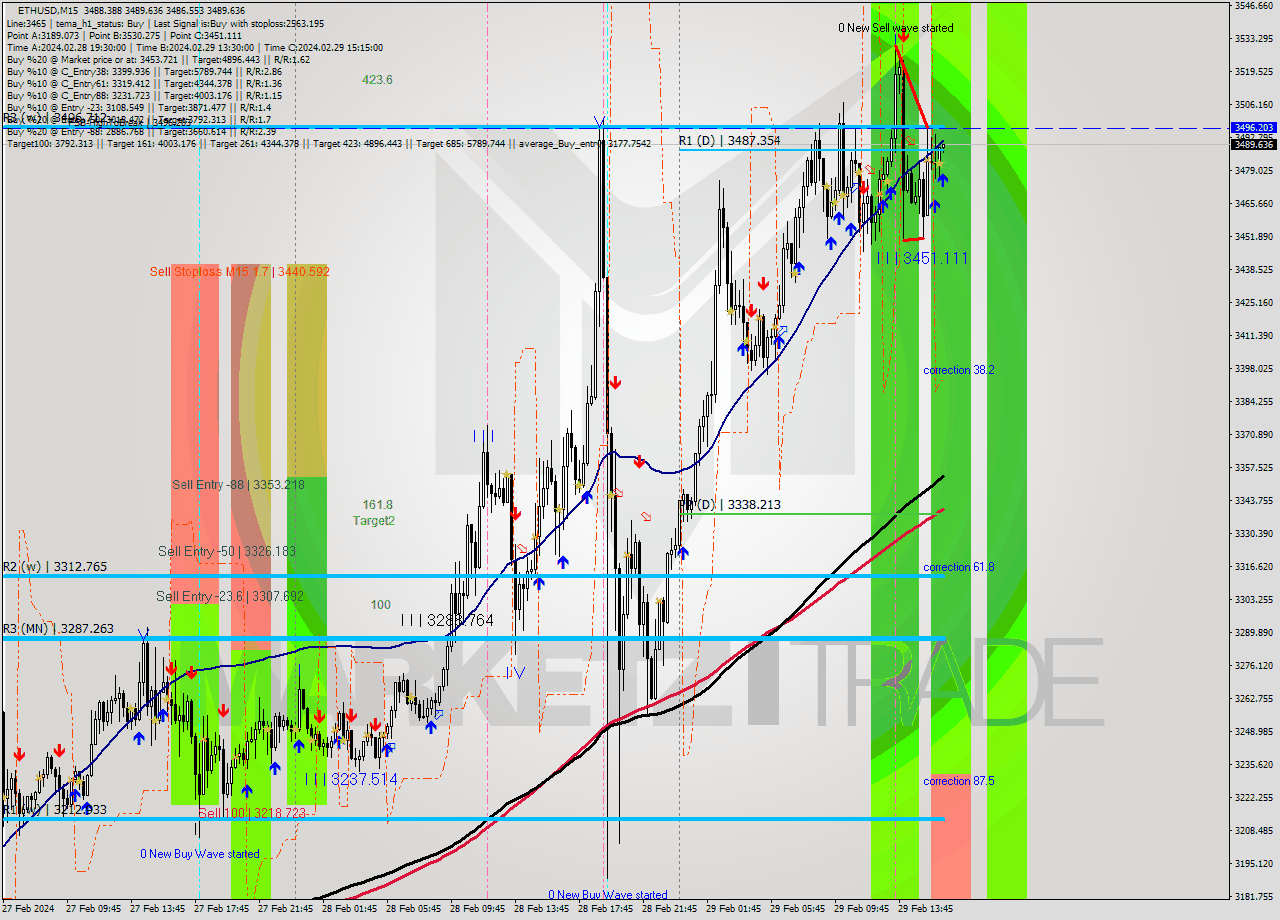Click the 3398.025 price axis value
Screen dimensions: 1280x920
1254,369
